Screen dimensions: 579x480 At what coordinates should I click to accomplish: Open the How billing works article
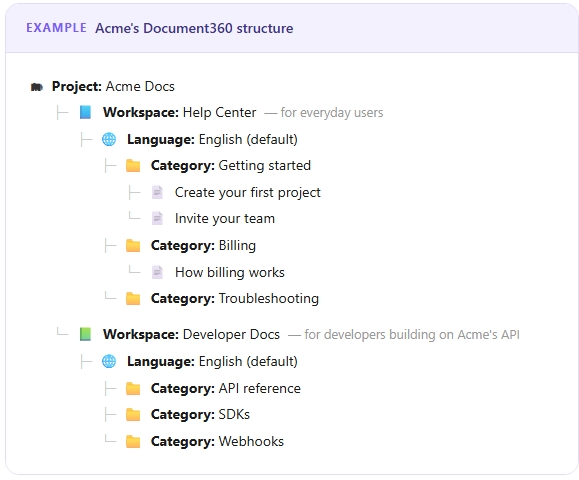(x=230, y=272)
